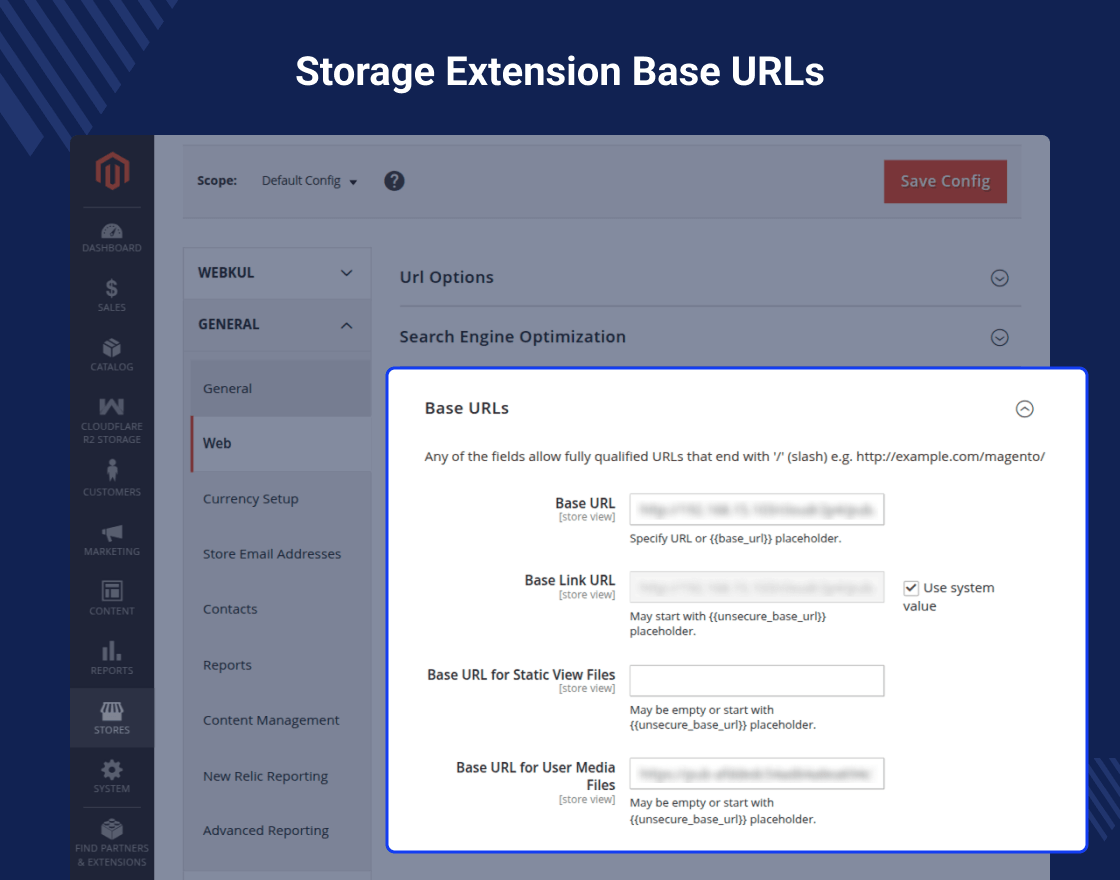Collapse the Base URLs section

(x=1024, y=409)
